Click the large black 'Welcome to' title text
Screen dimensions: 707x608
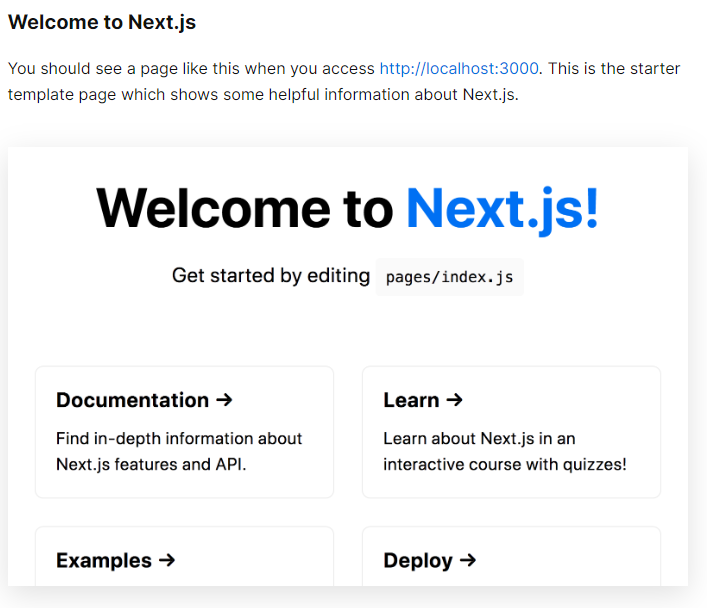244,208
